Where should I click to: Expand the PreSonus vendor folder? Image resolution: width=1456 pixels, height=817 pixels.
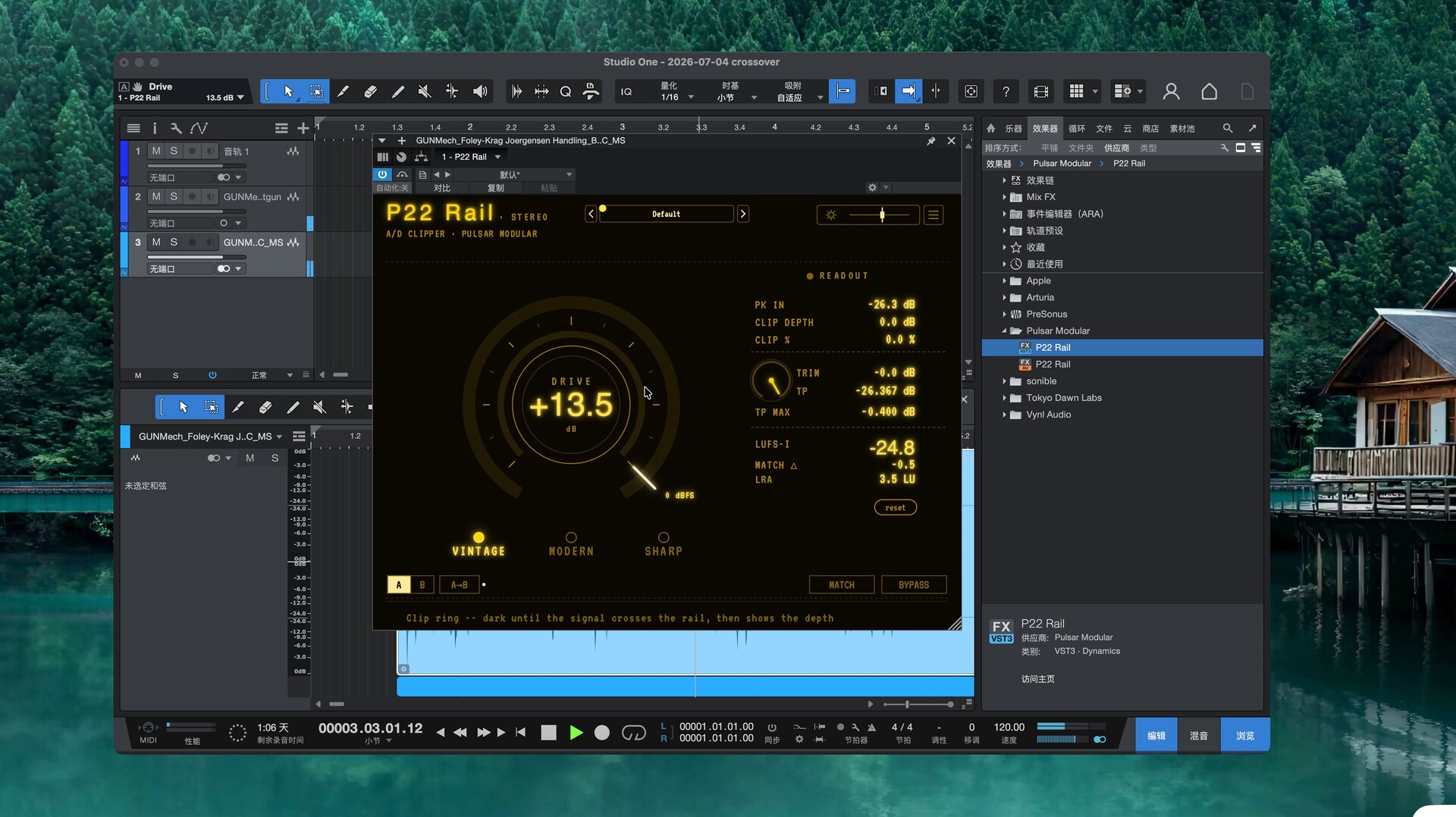tap(1004, 315)
